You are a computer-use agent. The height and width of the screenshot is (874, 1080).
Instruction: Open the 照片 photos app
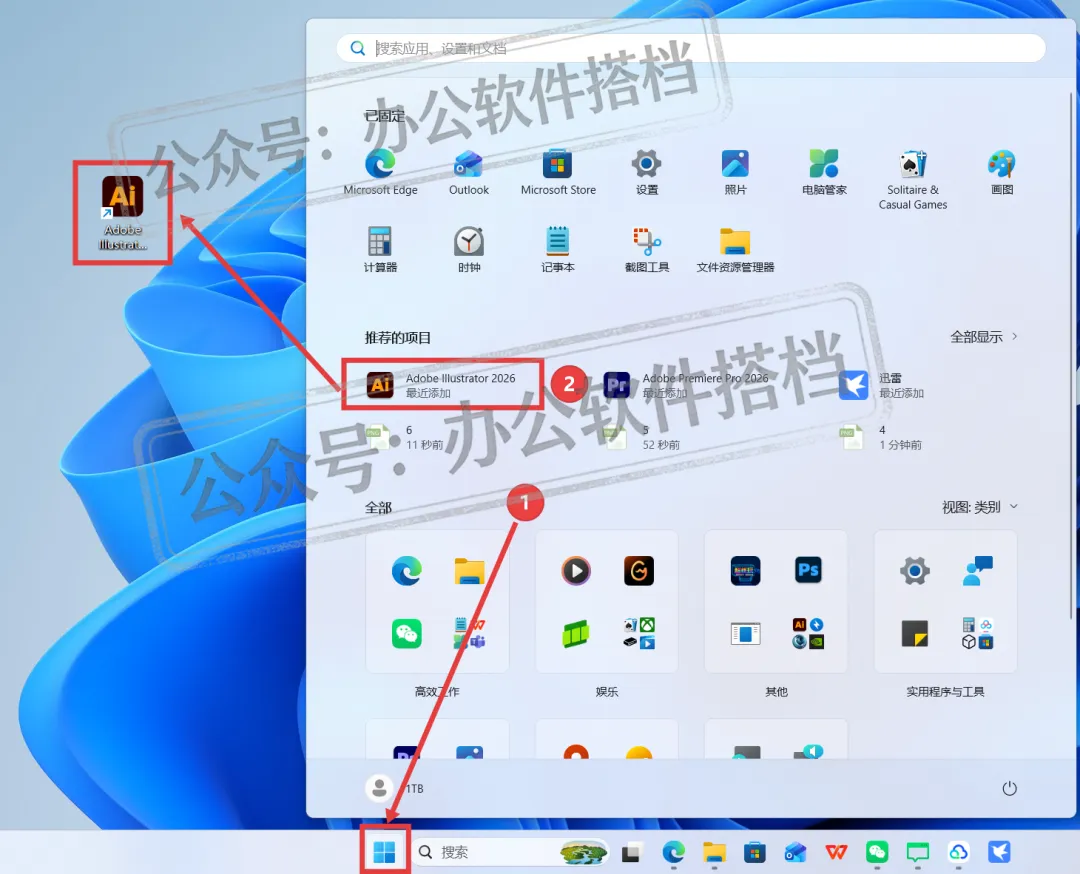coord(735,172)
